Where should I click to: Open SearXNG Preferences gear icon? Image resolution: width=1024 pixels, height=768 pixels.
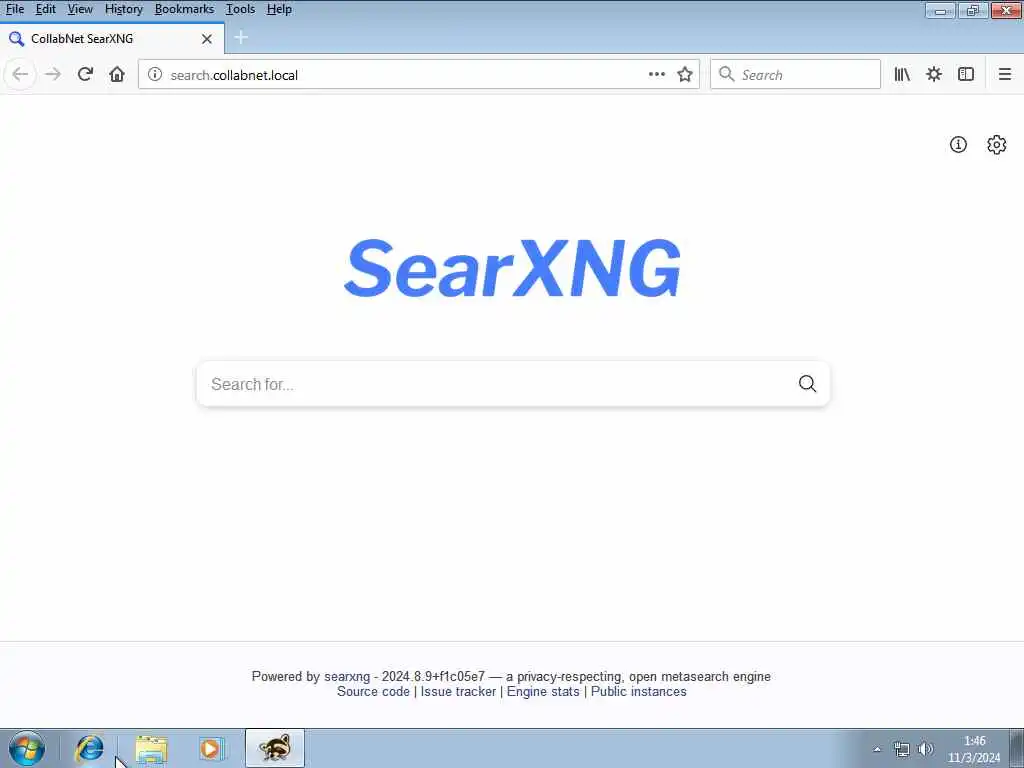click(997, 144)
